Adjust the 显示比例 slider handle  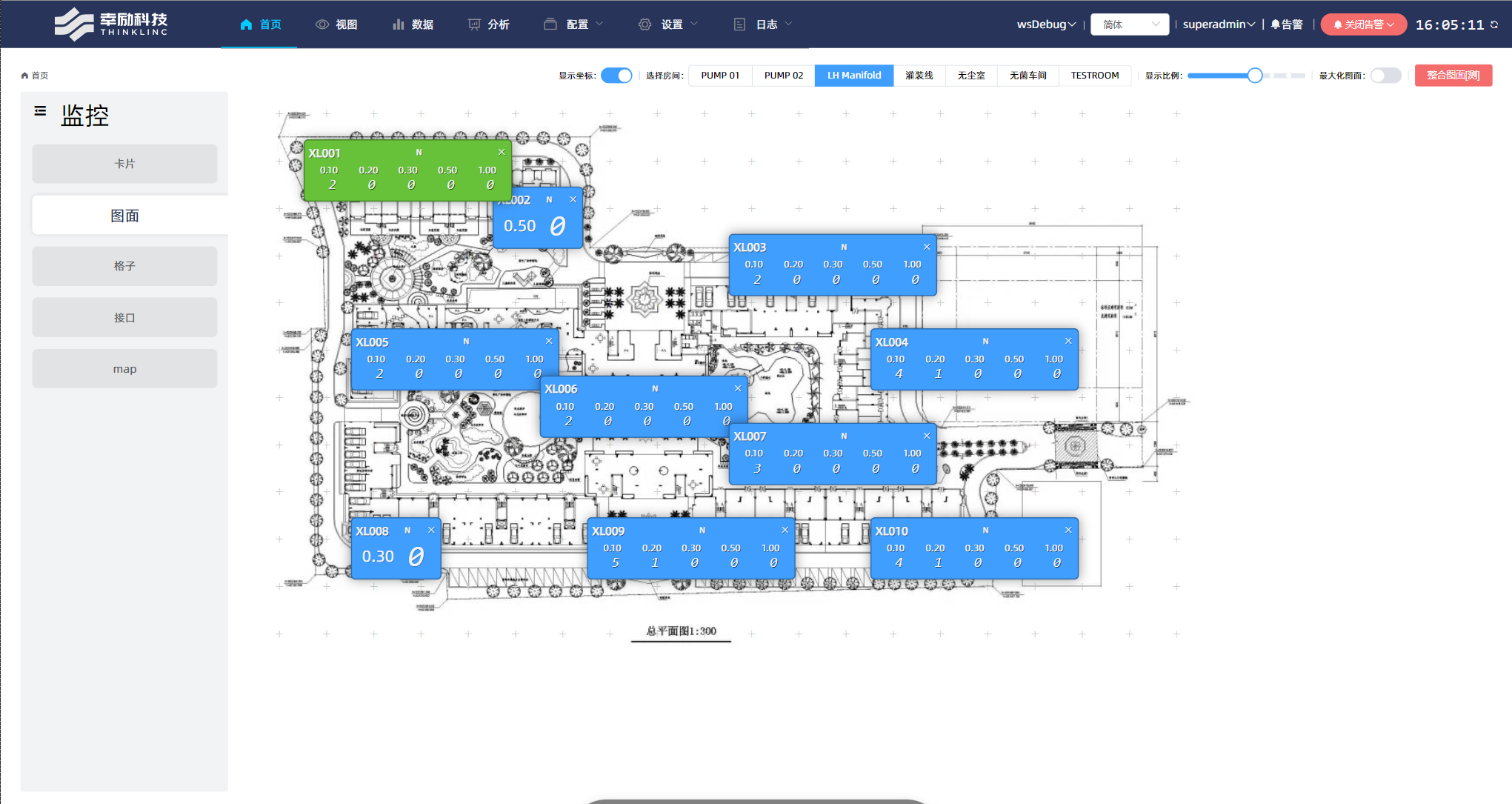point(1254,76)
